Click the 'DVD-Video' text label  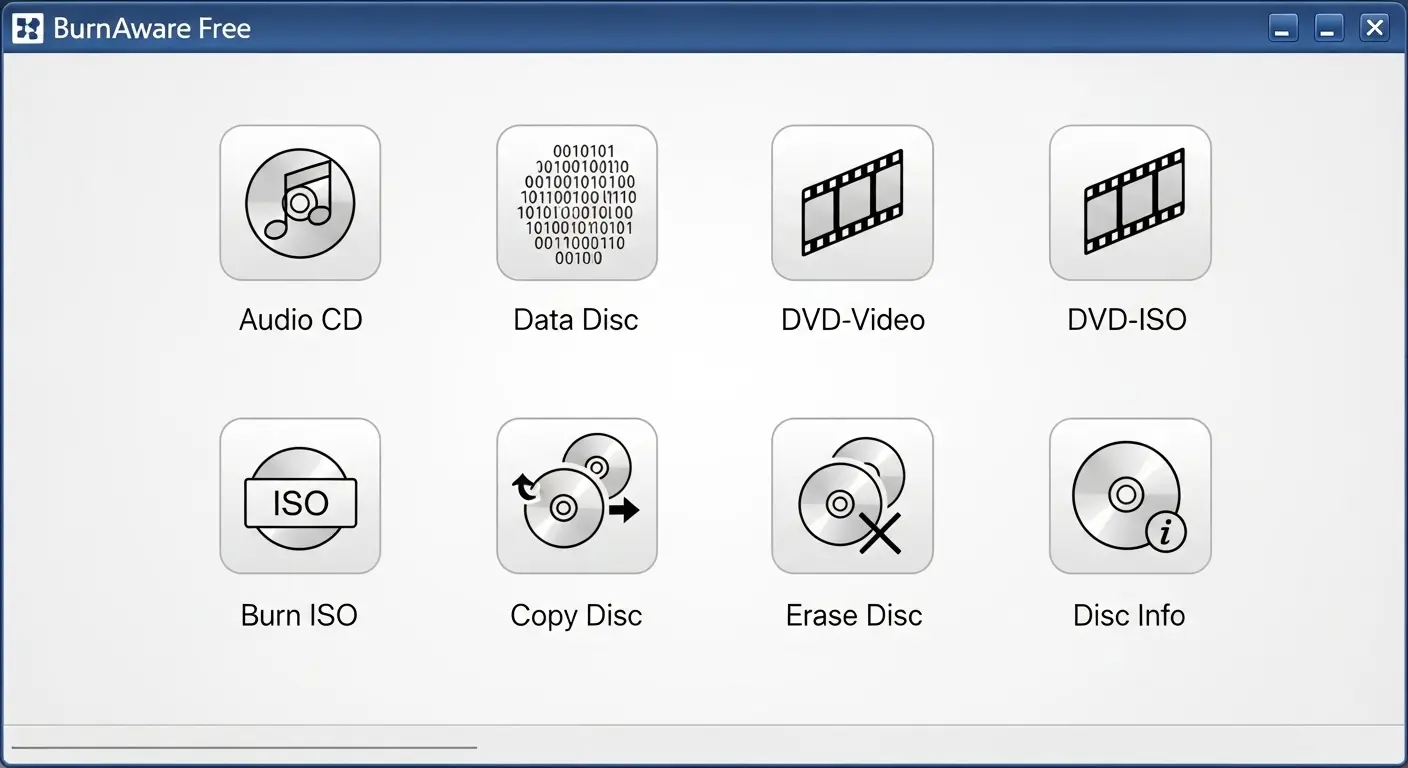point(853,320)
